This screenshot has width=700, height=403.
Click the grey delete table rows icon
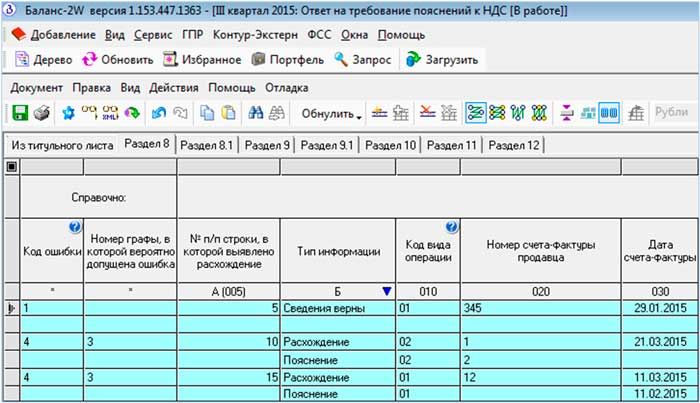click(449, 113)
